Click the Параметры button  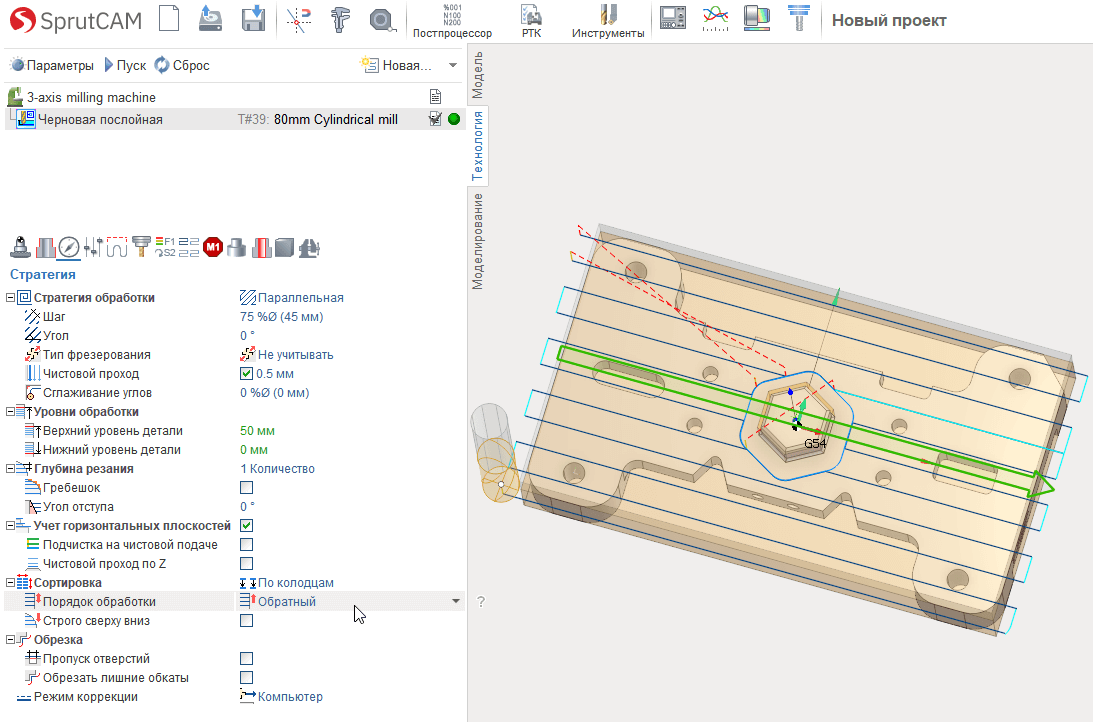coord(52,66)
